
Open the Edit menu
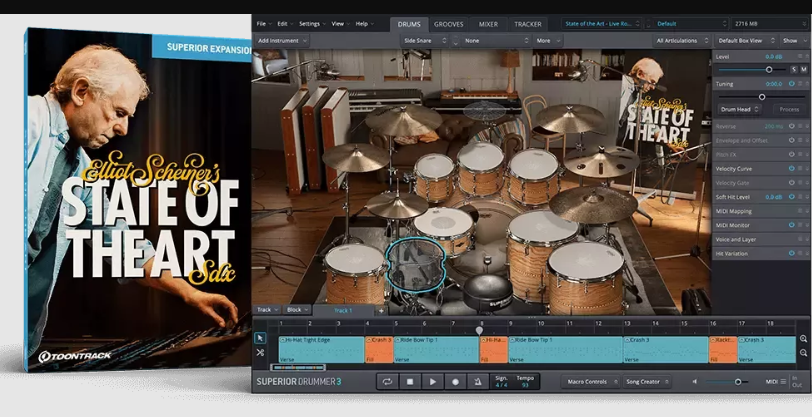(285, 24)
